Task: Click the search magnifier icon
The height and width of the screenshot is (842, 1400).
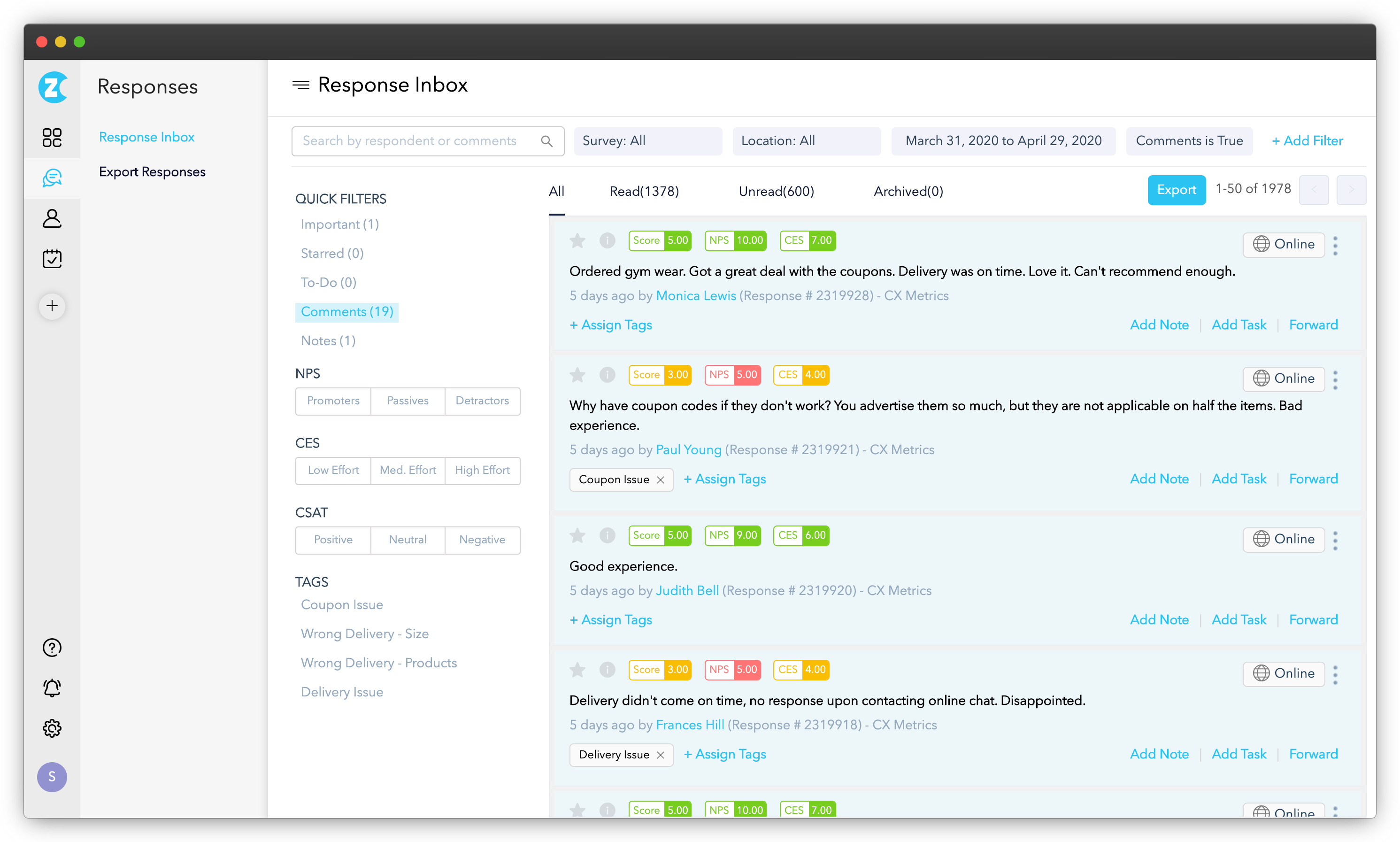Action: point(547,141)
